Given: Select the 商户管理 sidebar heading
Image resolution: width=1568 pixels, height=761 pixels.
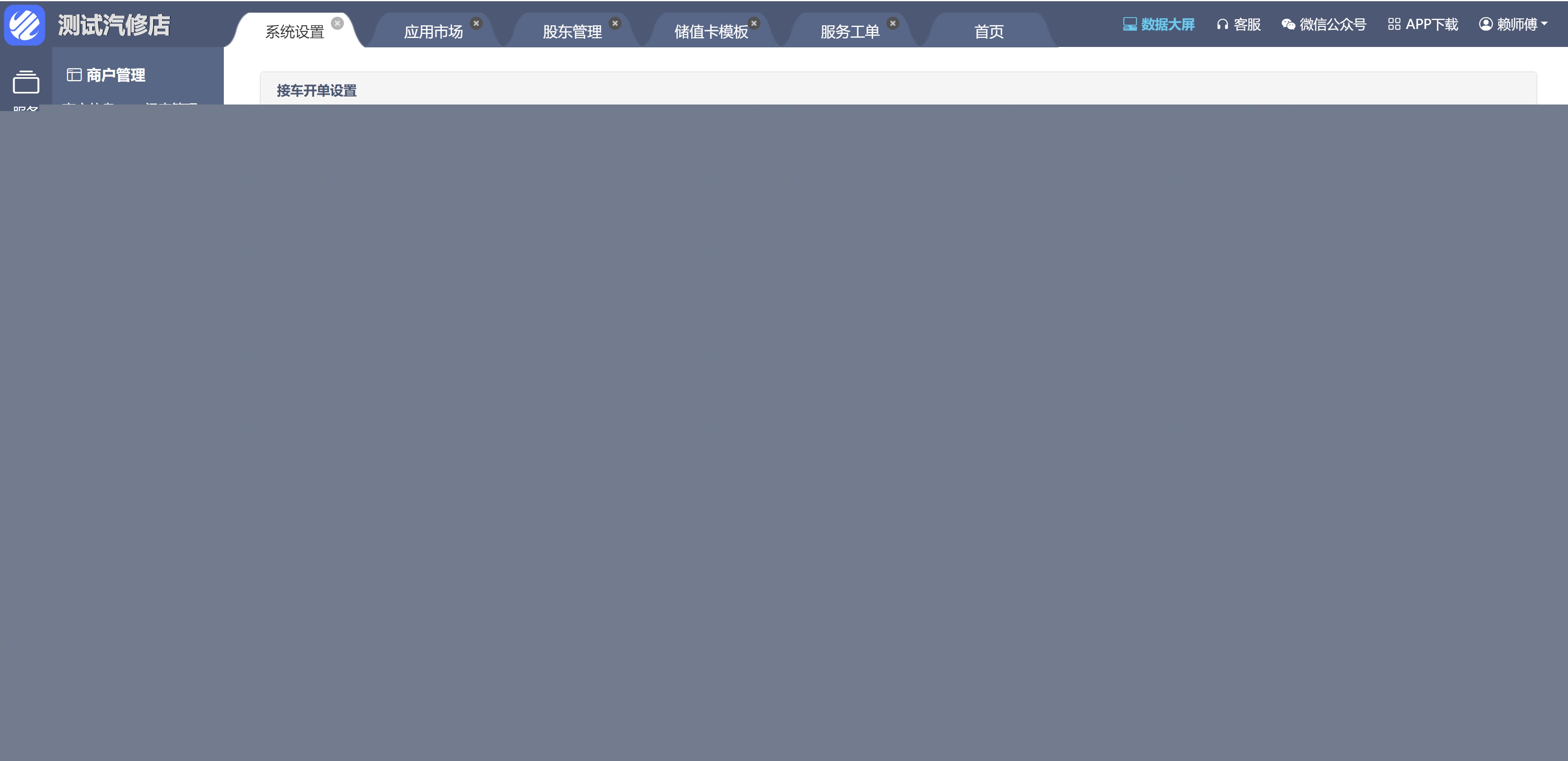Looking at the screenshot, I should coord(106,75).
